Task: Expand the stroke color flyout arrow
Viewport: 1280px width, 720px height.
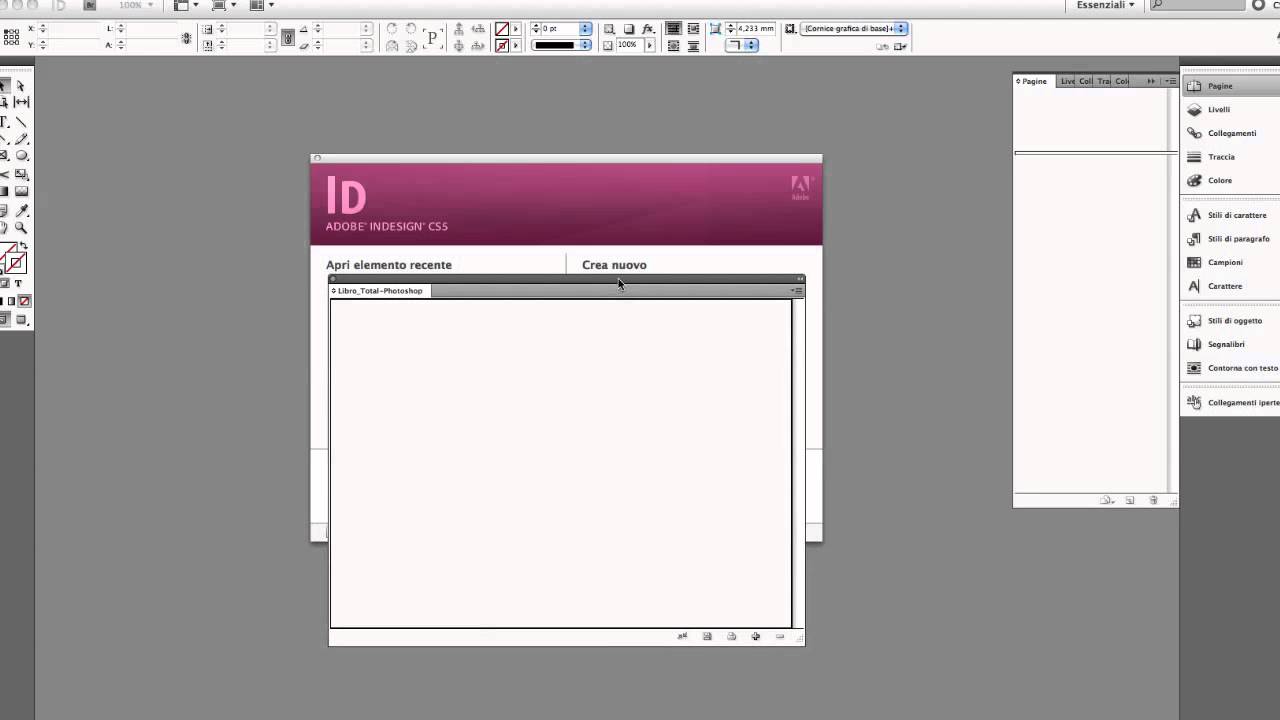Action: click(x=516, y=46)
